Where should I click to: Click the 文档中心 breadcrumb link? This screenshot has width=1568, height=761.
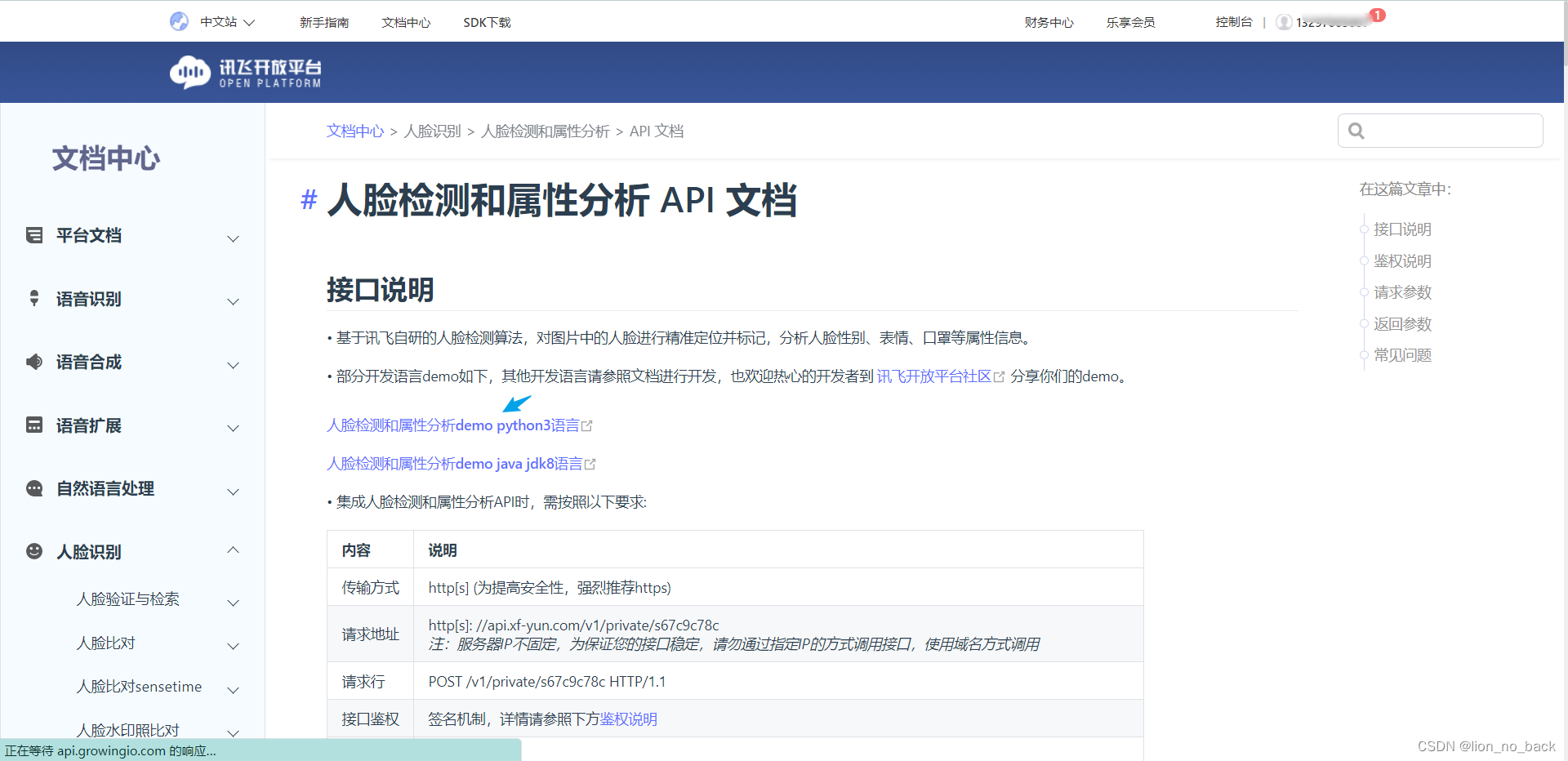pos(355,131)
